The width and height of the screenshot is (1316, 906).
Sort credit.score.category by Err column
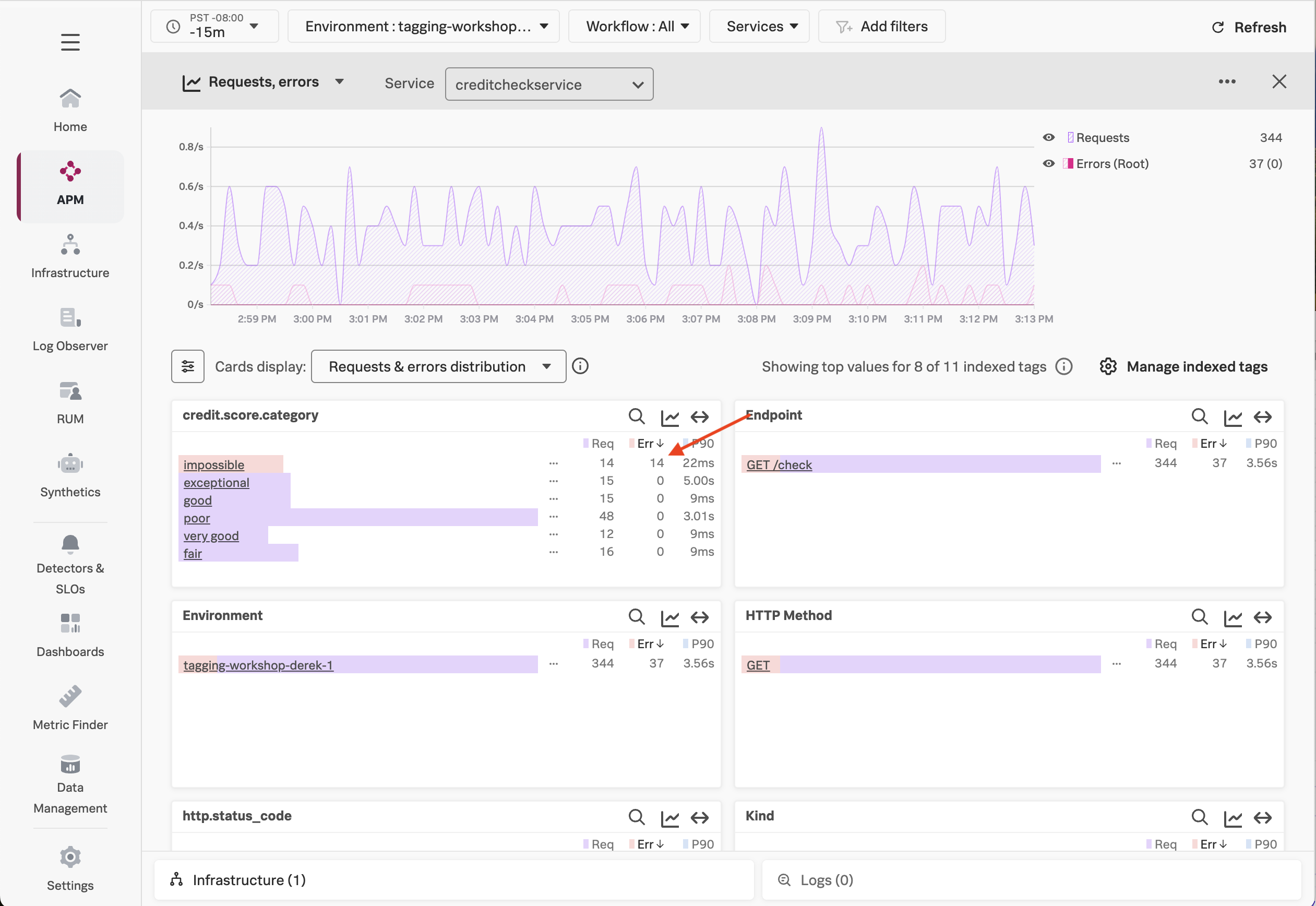pos(650,444)
